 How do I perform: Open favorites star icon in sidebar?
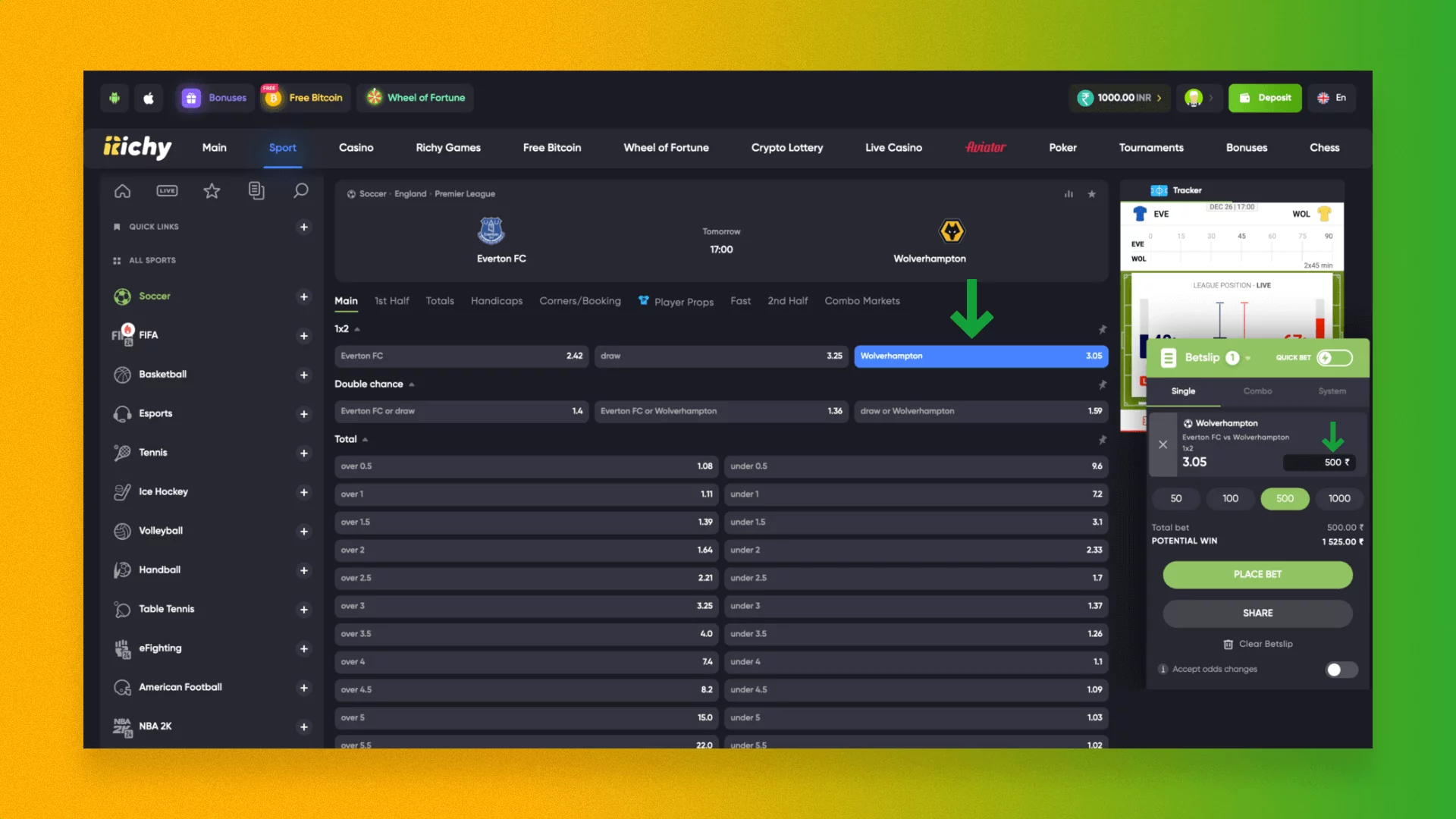pos(212,190)
